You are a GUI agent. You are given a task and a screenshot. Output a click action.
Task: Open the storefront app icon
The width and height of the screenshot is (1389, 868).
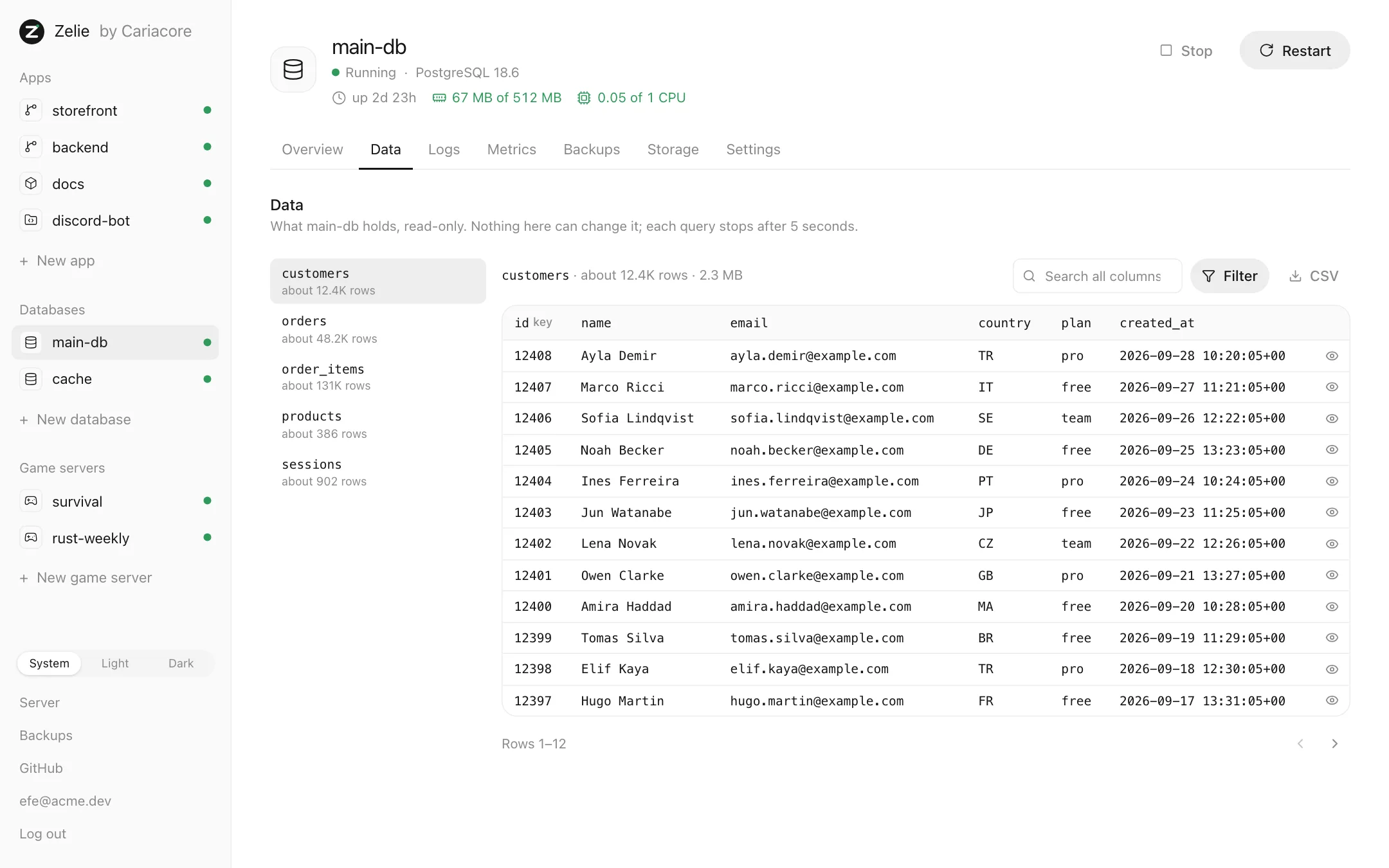point(31,111)
